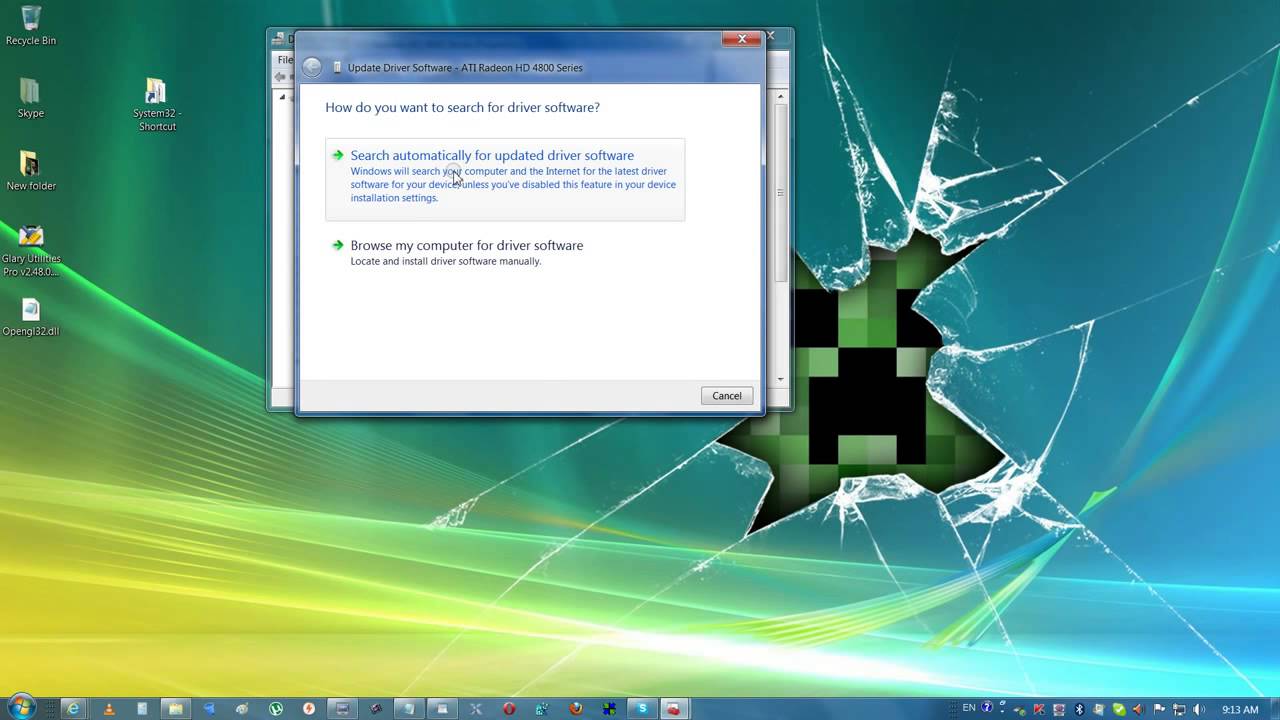Collapse the root tree node in Device Manager
The height and width of the screenshot is (720, 1280).
[x=282, y=97]
